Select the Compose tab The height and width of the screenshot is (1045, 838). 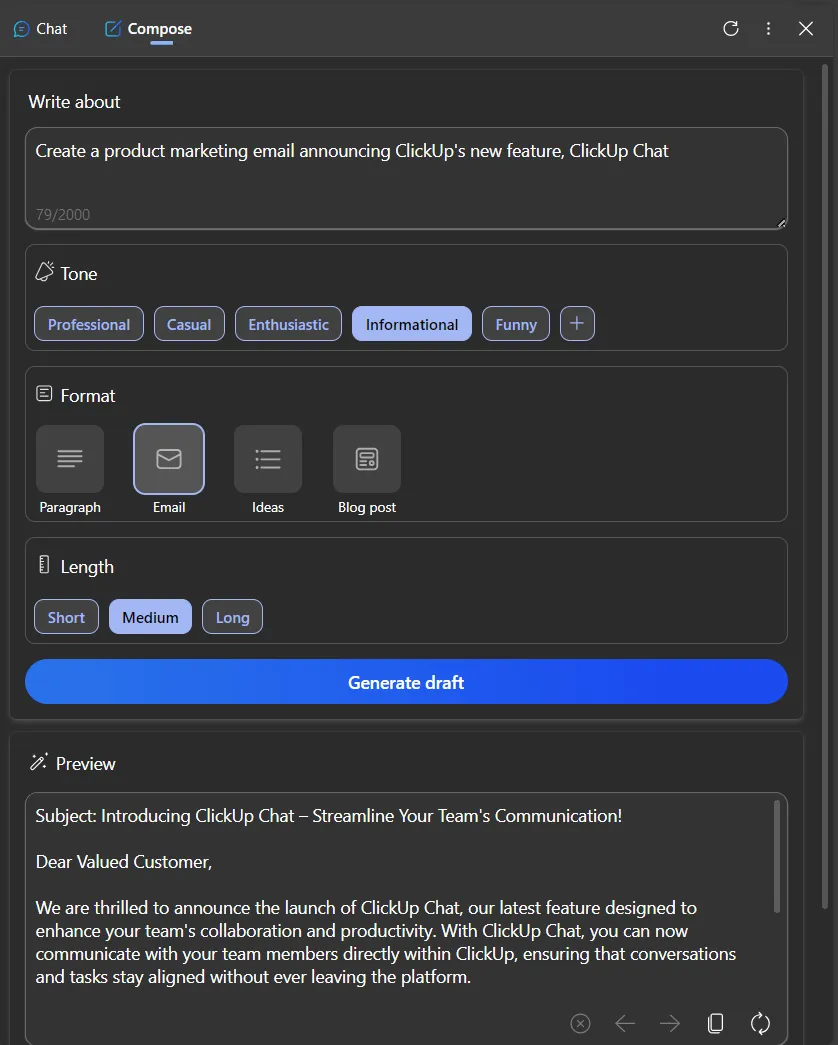pyautogui.click(x=148, y=29)
